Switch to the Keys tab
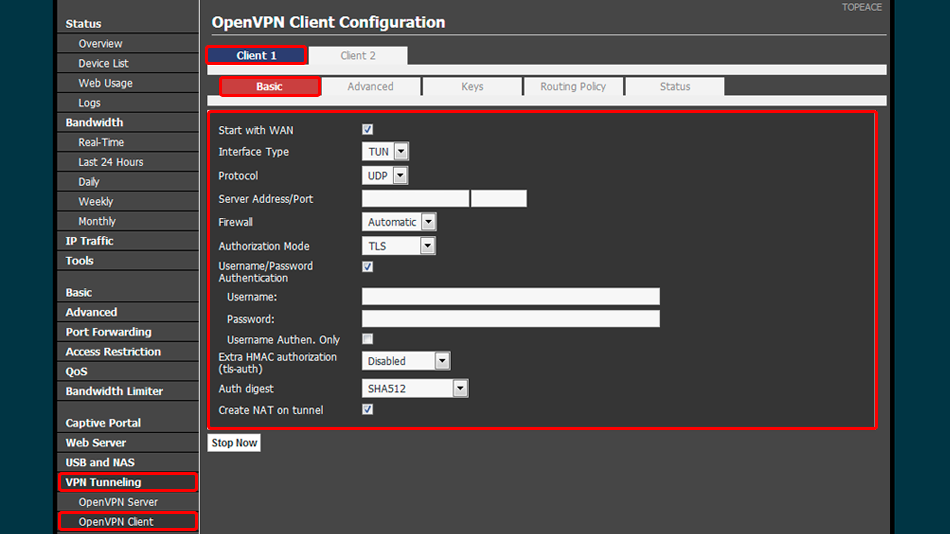Viewport: 950px width, 534px height. [x=472, y=87]
